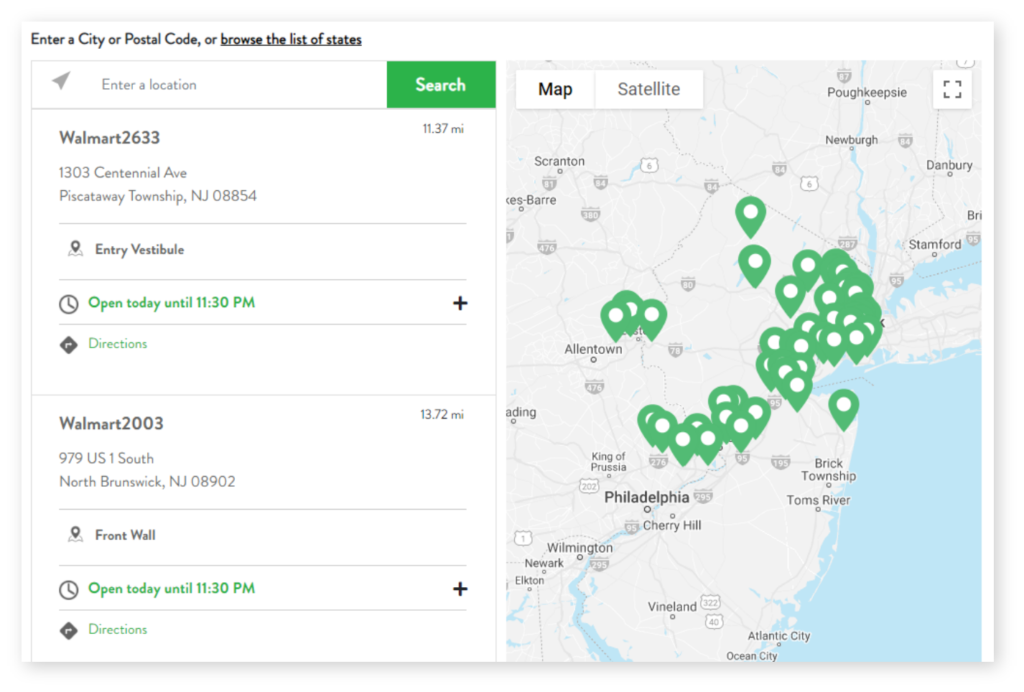Select the Walmart2003 store title
This screenshot has width=1024, height=692.
111,424
